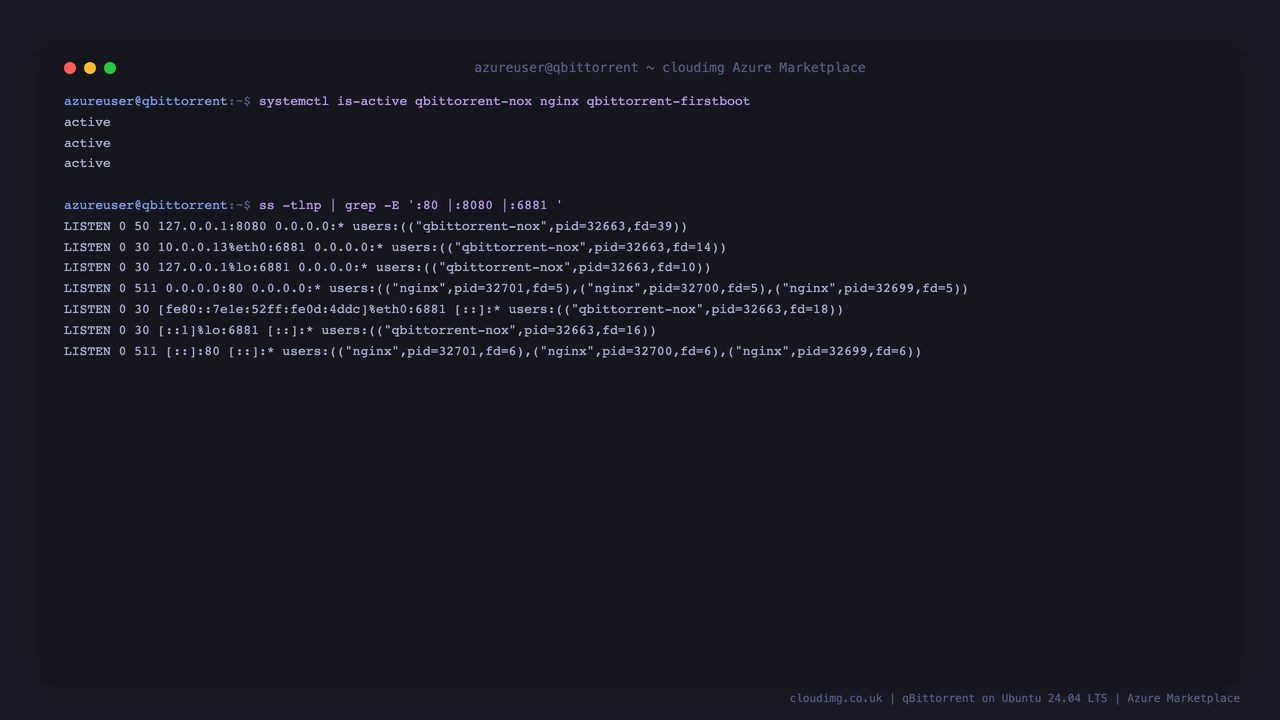Click the first 'active' output line

click(87, 122)
